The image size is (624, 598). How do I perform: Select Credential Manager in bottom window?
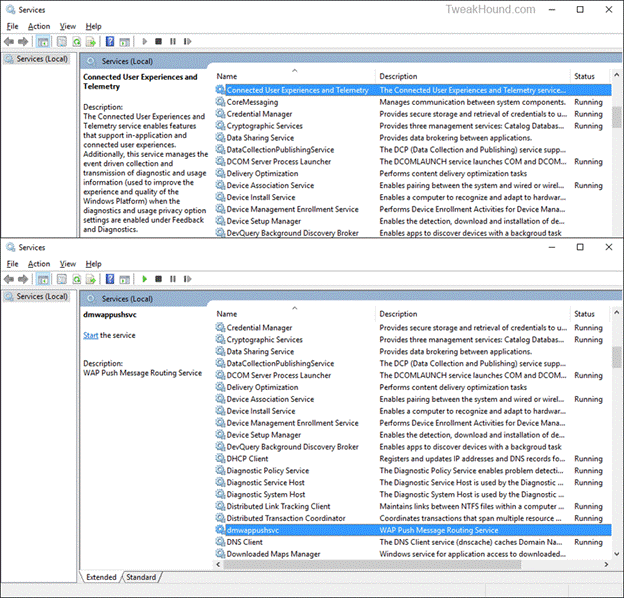click(x=413, y=327)
